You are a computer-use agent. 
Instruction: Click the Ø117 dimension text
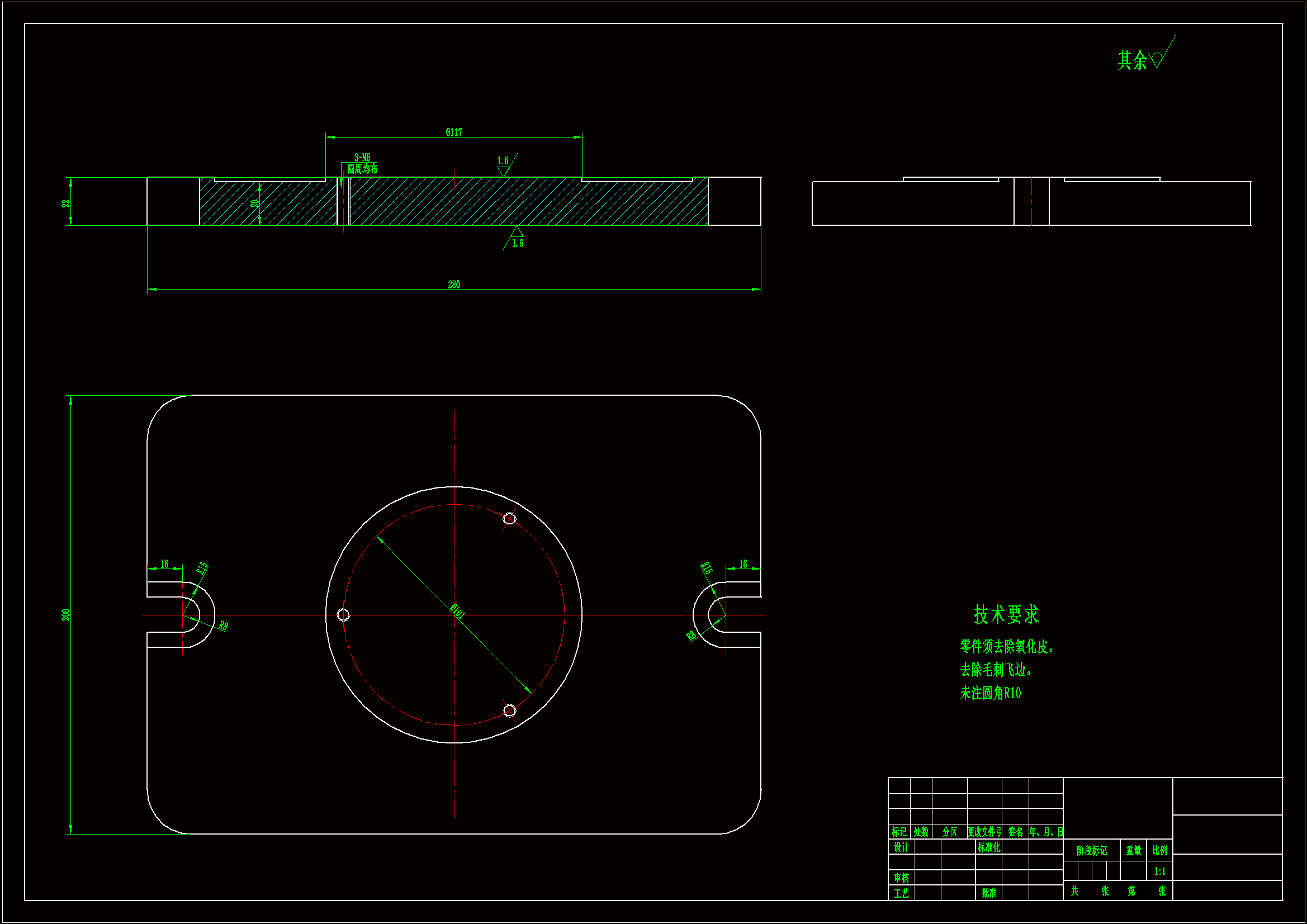[454, 132]
